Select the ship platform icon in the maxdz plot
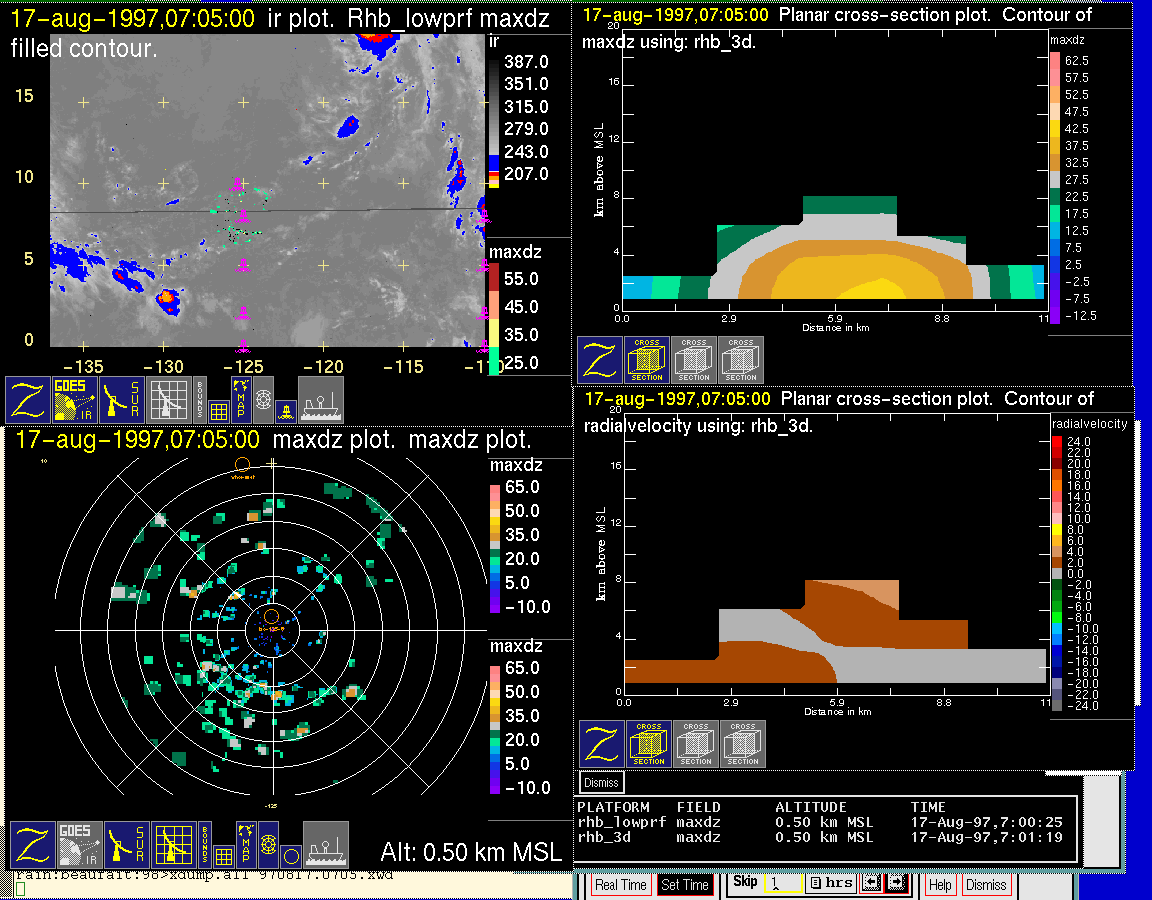 (325, 845)
